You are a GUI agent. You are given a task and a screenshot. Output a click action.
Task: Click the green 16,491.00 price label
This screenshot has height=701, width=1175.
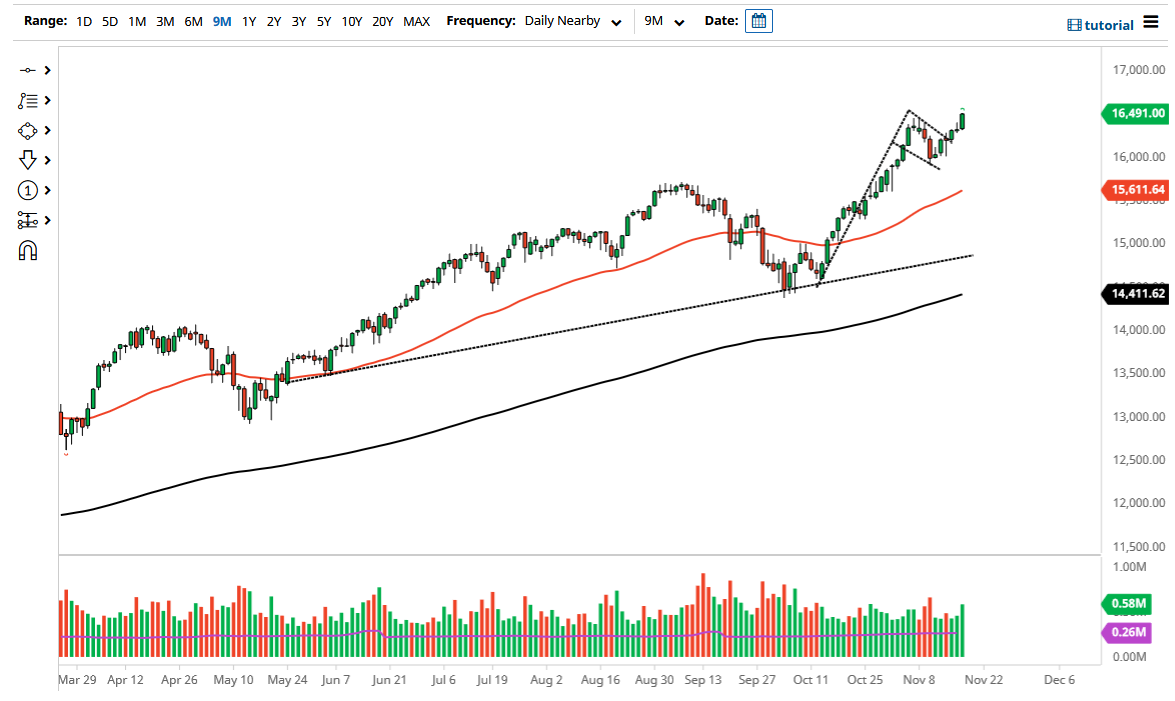pyautogui.click(x=1135, y=114)
